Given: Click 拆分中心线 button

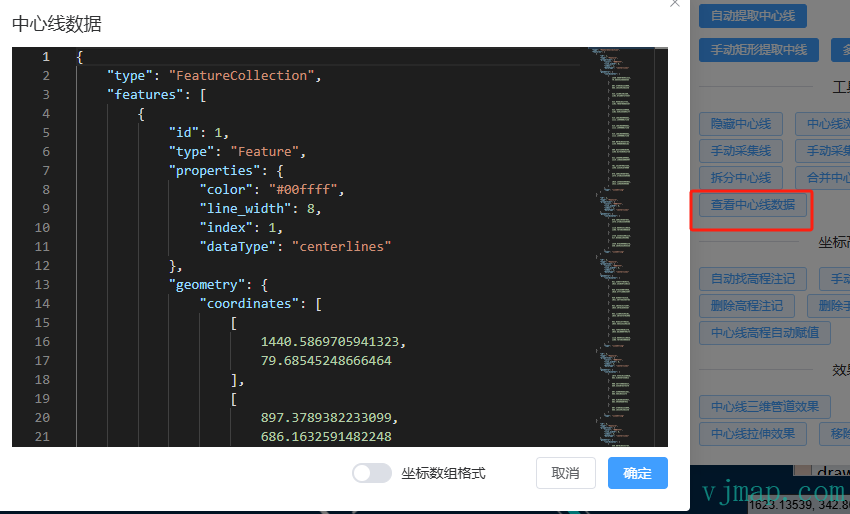Looking at the screenshot, I should click(740, 178).
